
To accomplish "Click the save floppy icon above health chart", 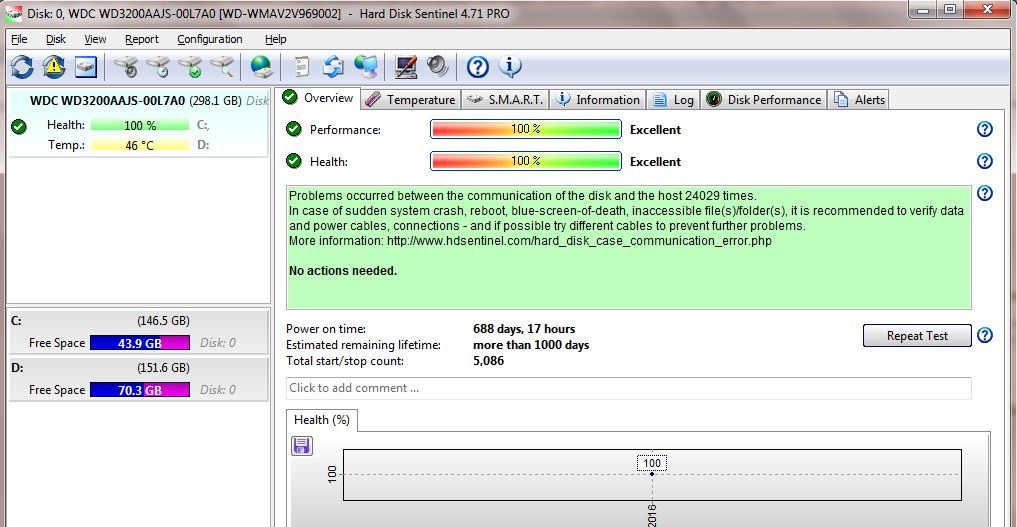I will tap(302, 446).
